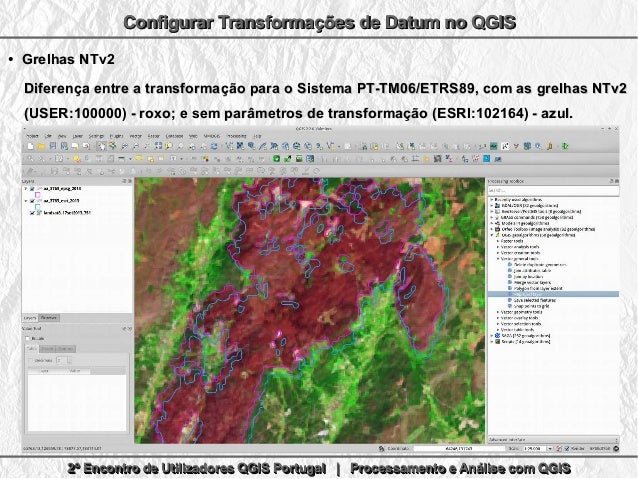Click the Coordinate field in status bar
The image size is (638, 479).
pyautogui.click(x=459, y=448)
